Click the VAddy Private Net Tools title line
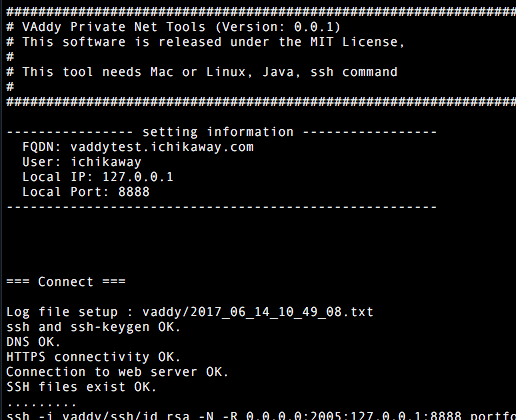Image resolution: width=516 pixels, height=420 pixels. [x=173, y=27]
